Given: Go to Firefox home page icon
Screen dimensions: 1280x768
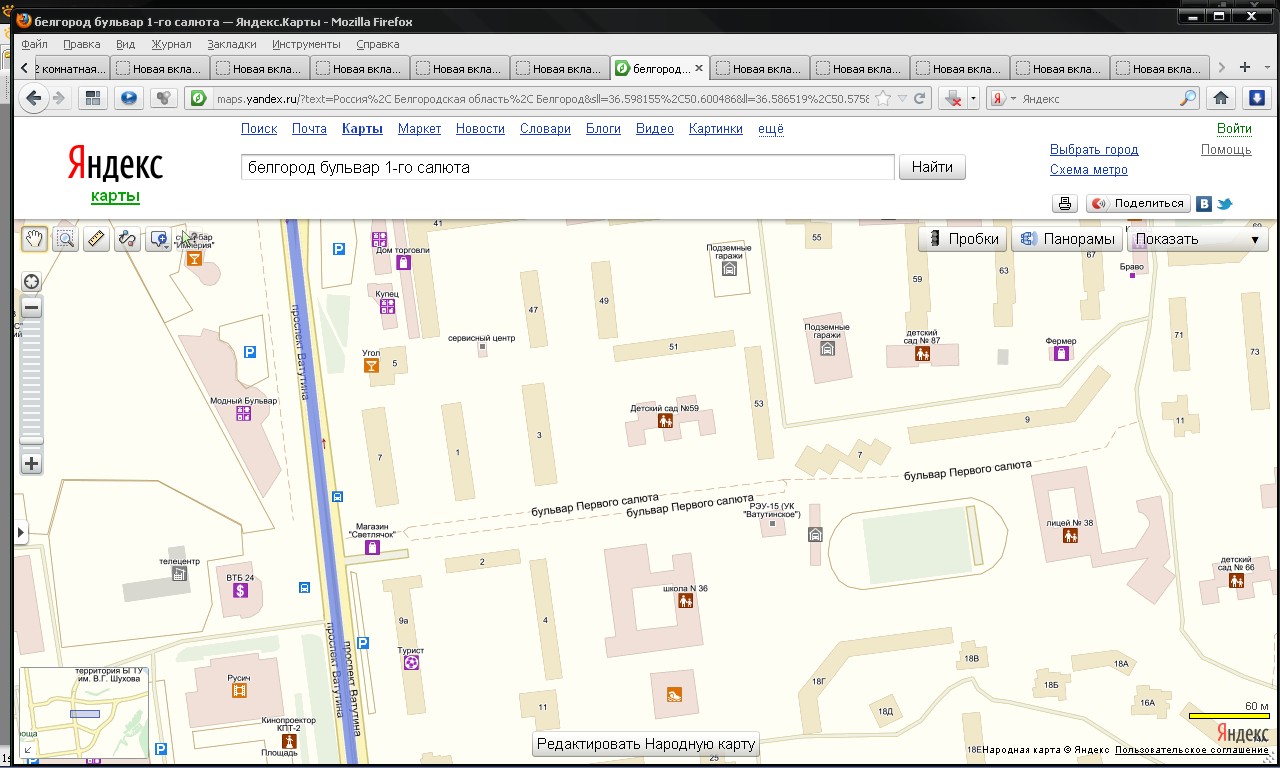Looking at the screenshot, I should pos(1220,98).
